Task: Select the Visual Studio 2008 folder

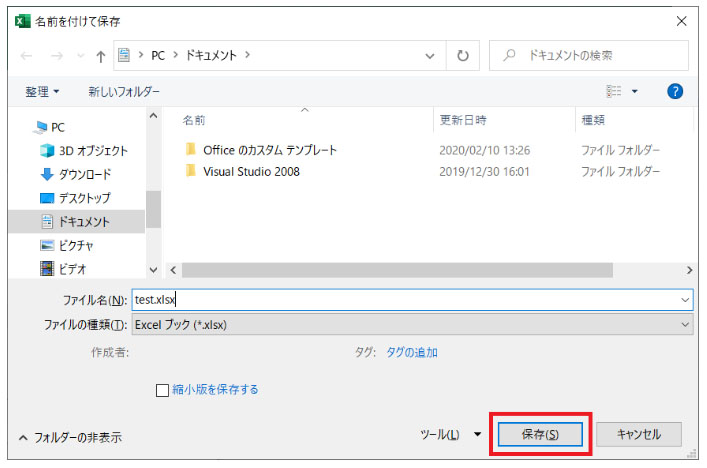Action: click(x=242, y=172)
